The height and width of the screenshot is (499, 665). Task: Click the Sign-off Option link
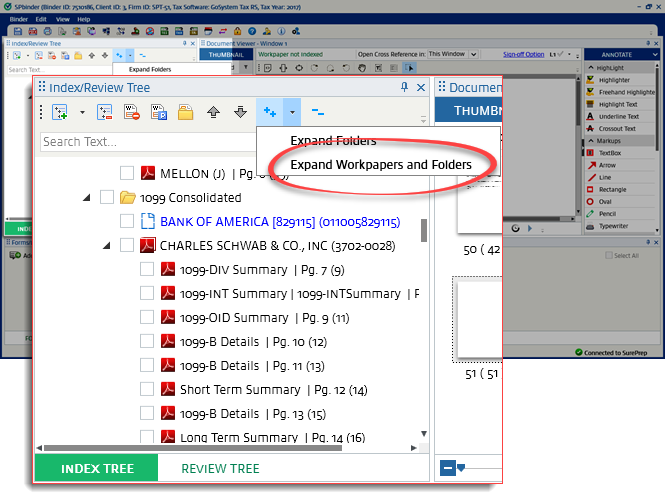(x=523, y=54)
